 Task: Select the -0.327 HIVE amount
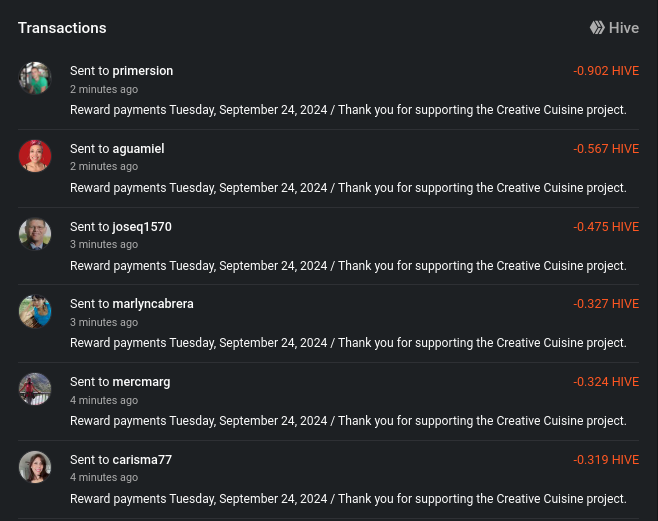coord(606,304)
